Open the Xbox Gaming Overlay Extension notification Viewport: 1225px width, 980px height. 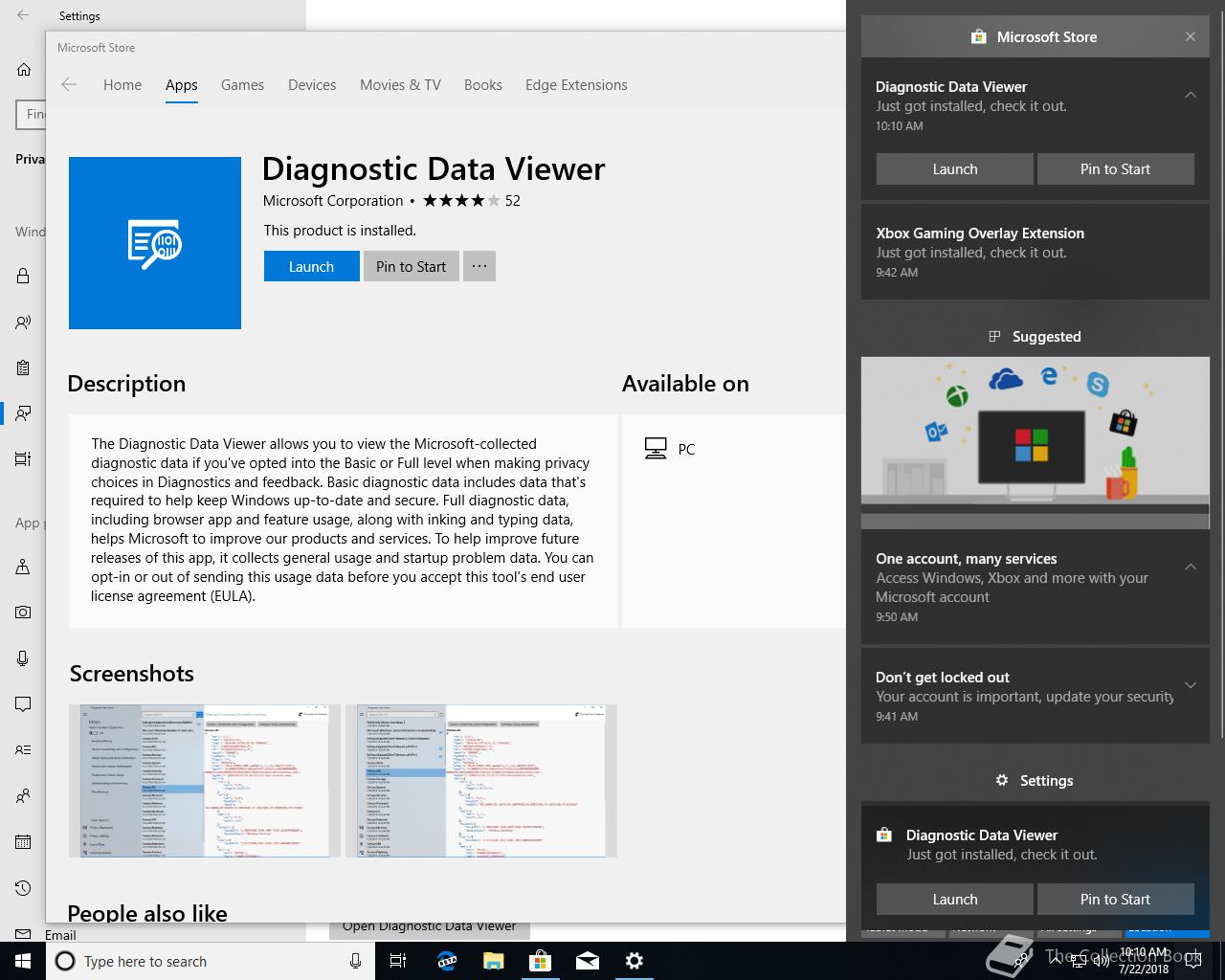(1036, 252)
